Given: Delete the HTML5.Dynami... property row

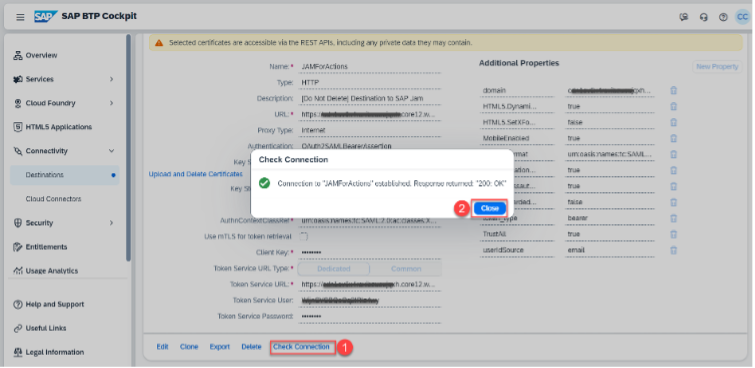Looking at the screenshot, I should pyautogui.click(x=674, y=106).
